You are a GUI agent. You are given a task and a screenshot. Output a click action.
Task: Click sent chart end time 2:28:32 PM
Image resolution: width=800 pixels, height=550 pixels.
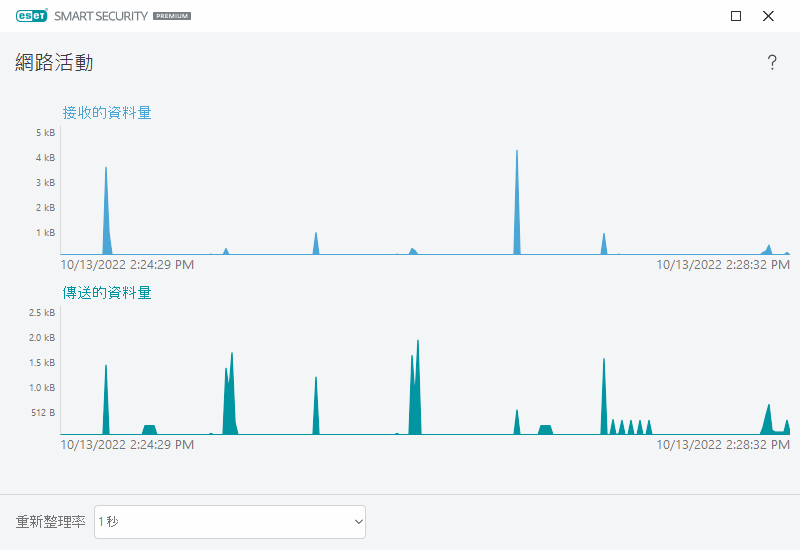point(723,445)
